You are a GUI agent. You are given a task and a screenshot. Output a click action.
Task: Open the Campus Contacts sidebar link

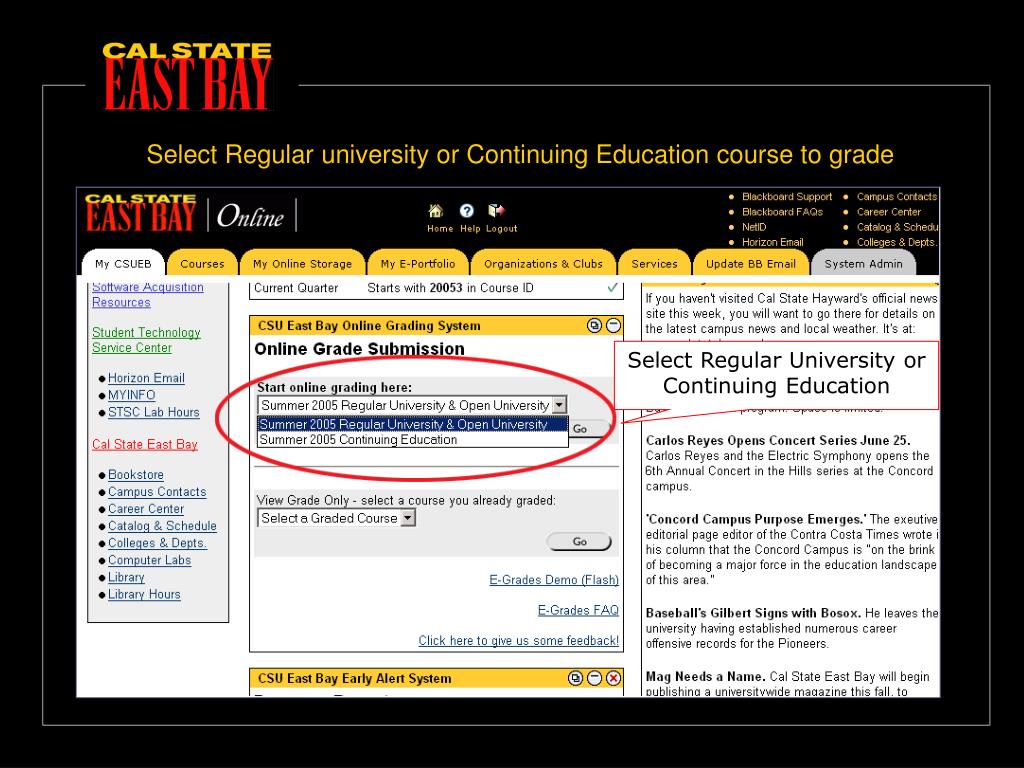tap(157, 492)
